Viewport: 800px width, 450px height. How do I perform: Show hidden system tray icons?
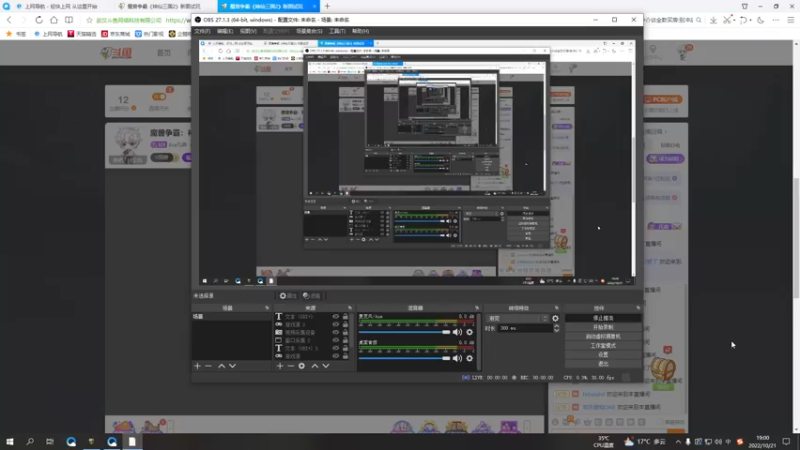click(678, 442)
